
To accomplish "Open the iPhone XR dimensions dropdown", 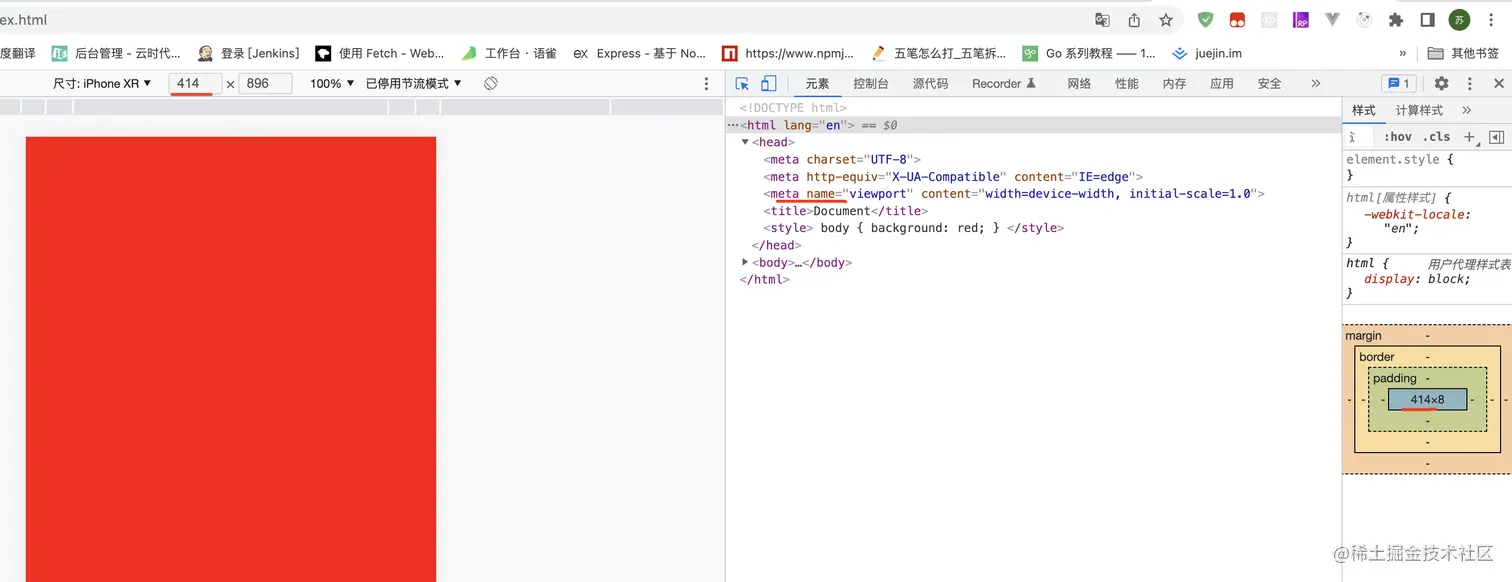I will [x=103, y=84].
